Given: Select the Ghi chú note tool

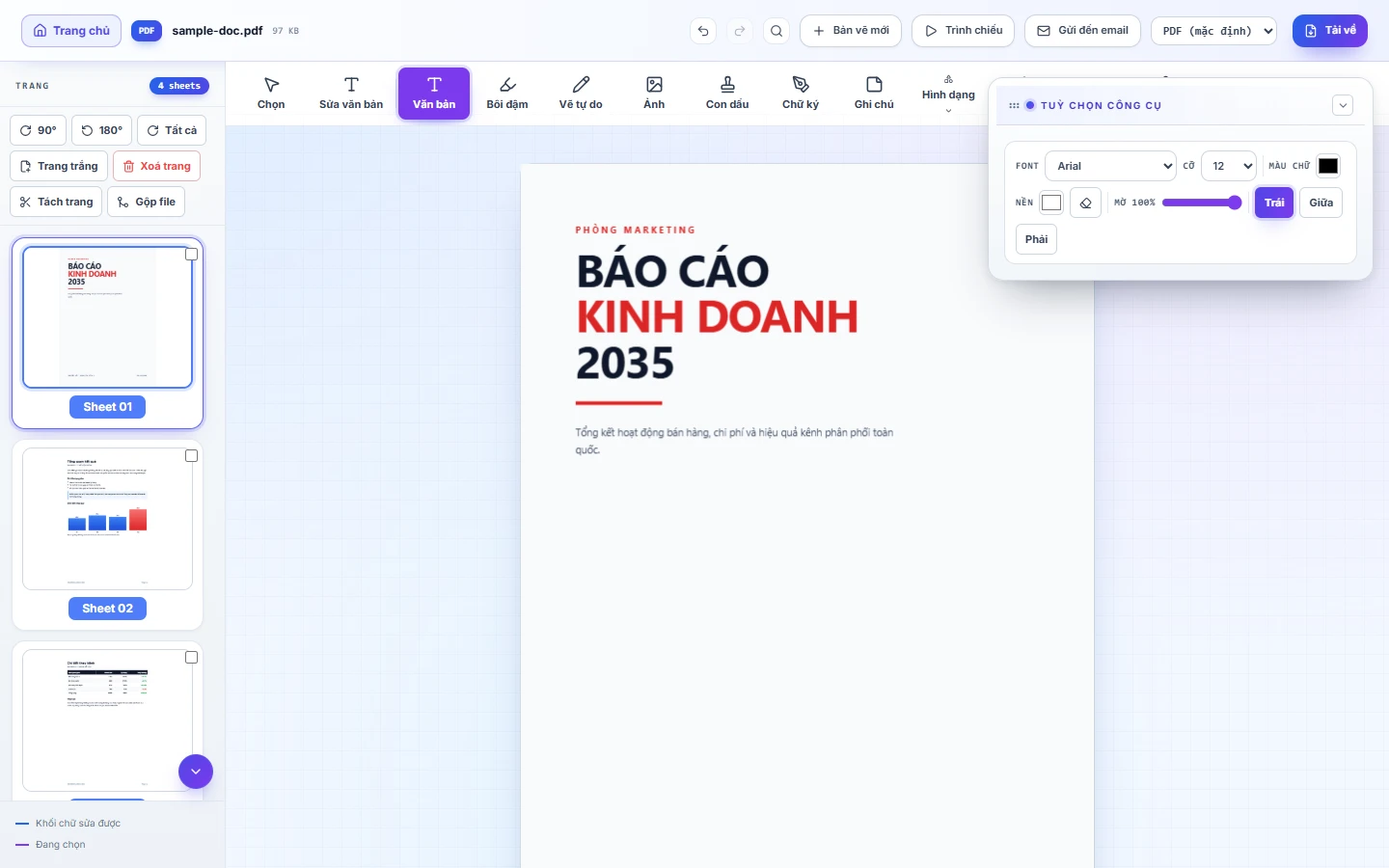Looking at the screenshot, I should pyautogui.click(x=874, y=94).
